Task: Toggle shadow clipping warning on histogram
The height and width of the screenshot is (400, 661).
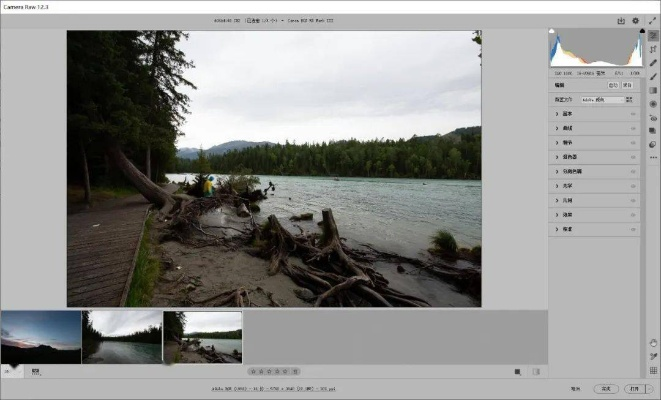Action: 551,31
